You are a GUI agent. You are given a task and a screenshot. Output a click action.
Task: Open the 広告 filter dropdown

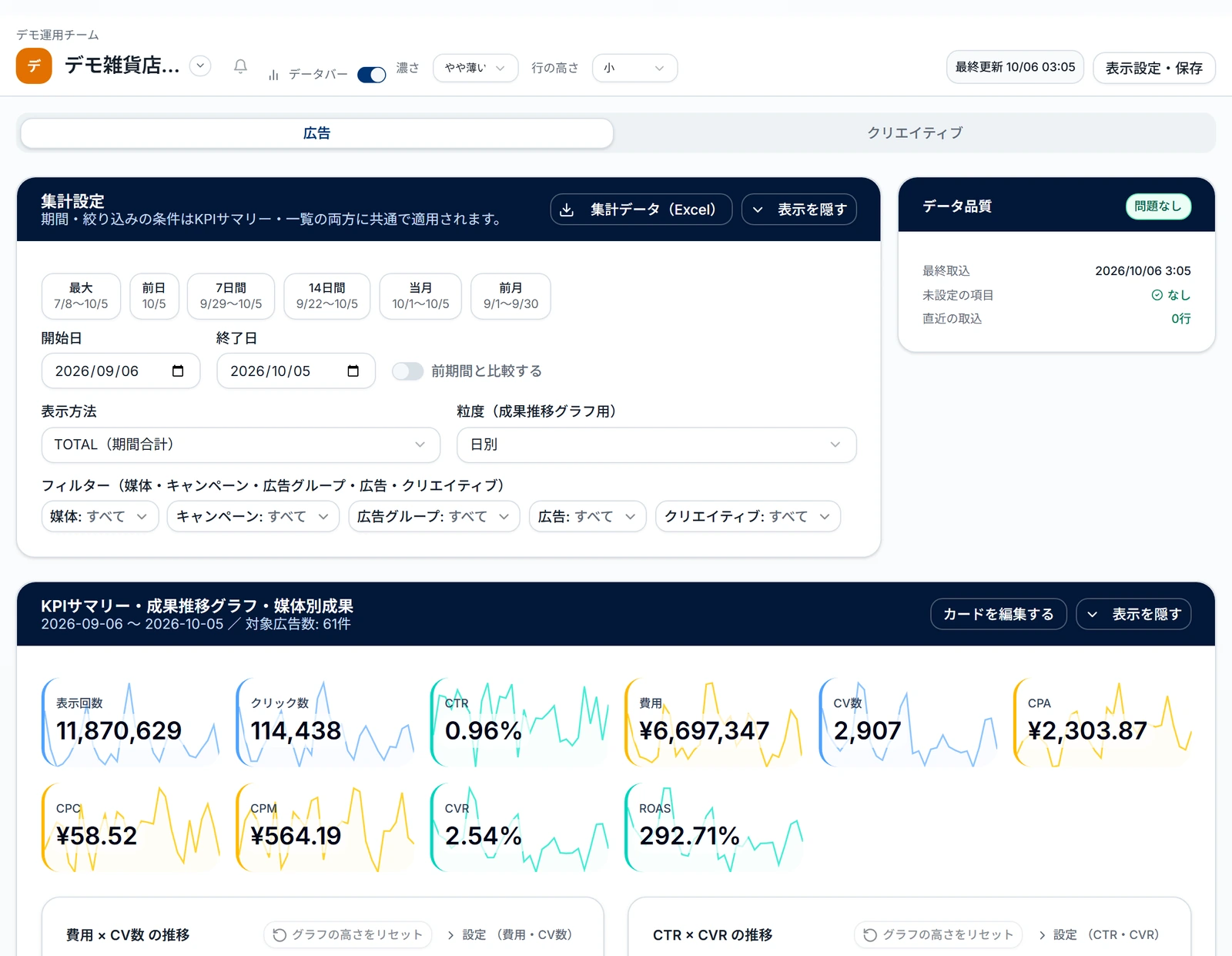pyautogui.click(x=588, y=516)
